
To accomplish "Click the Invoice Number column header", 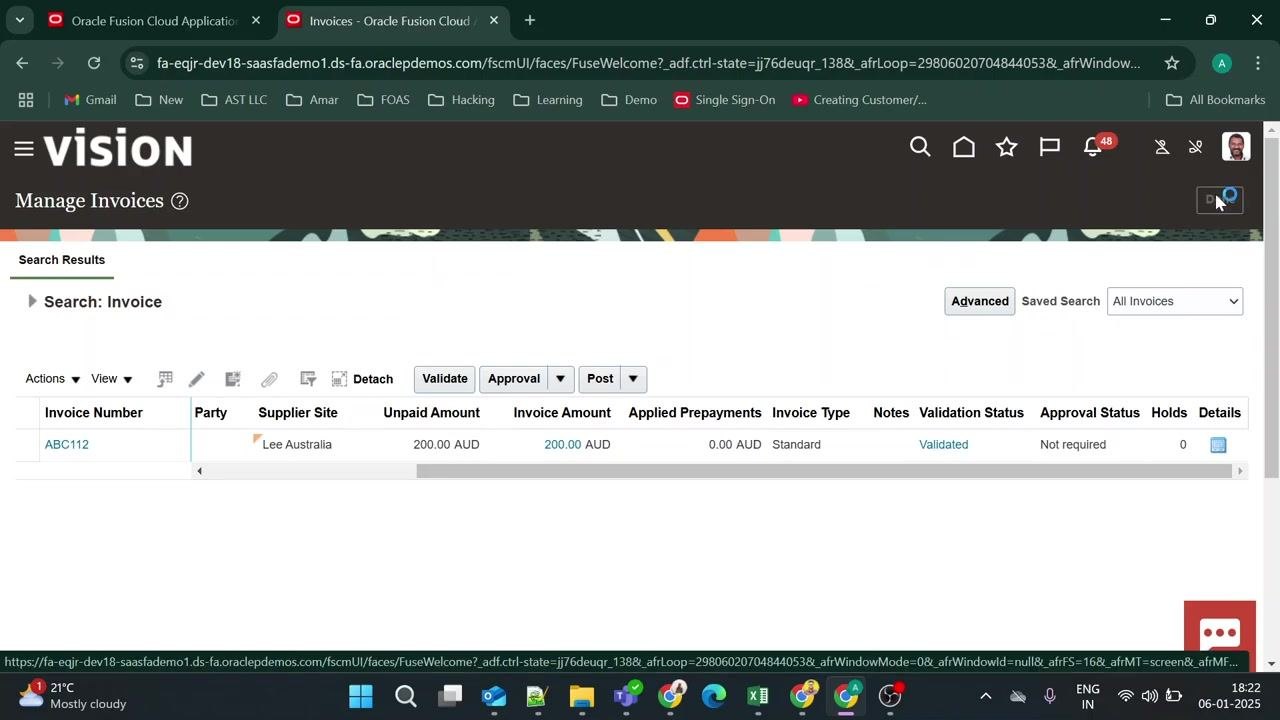I will (x=94, y=413).
